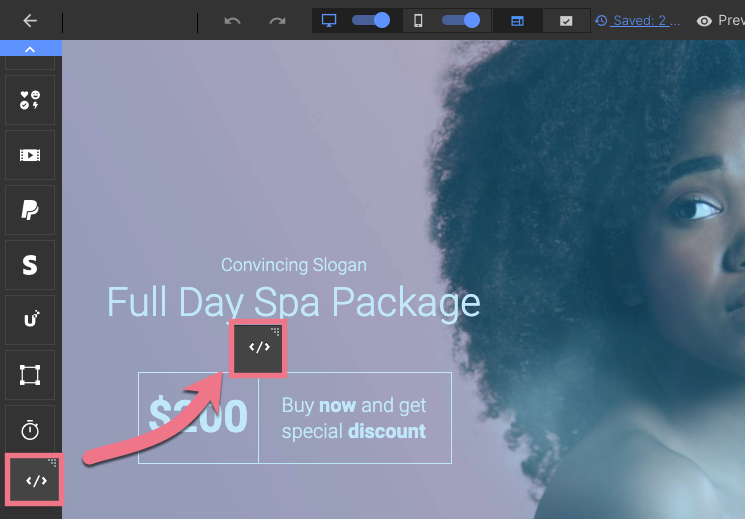Select the icons widget in sidebar
This screenshot has height=519, width=745.
point(30,100)
